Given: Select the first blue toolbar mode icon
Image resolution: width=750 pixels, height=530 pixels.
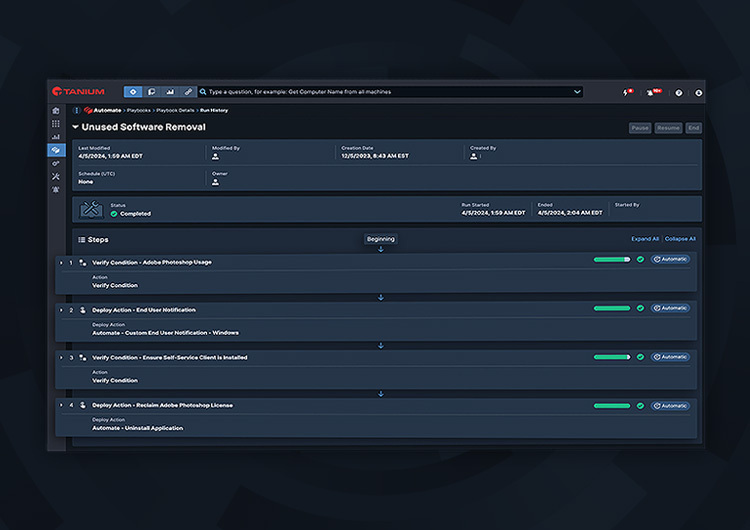Looking at the screenshot, I should coord(133,91).
